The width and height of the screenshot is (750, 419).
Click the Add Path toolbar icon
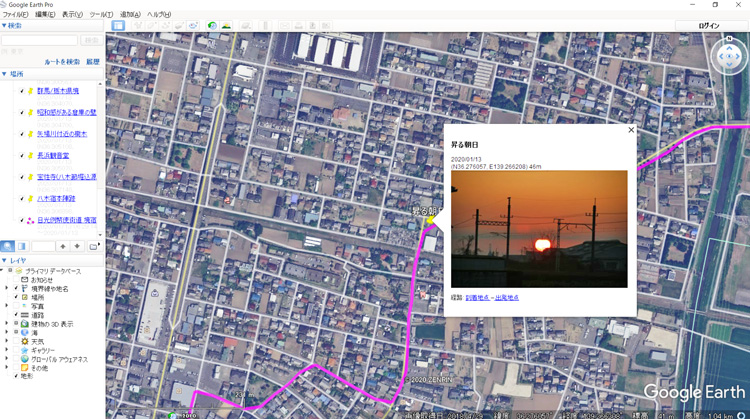165,25
